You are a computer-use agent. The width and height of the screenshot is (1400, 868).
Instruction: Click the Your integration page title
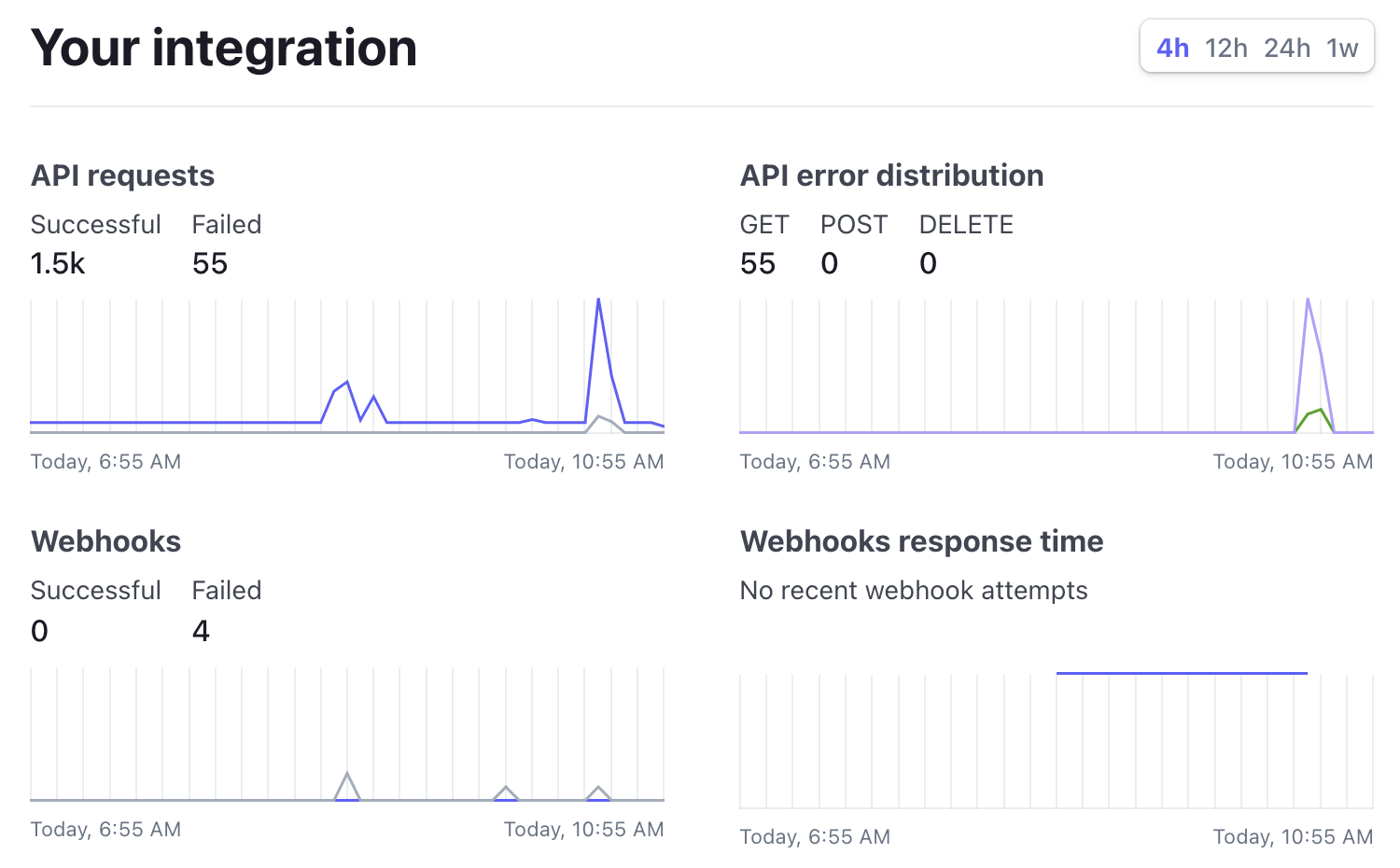click(x=224, y=48)
